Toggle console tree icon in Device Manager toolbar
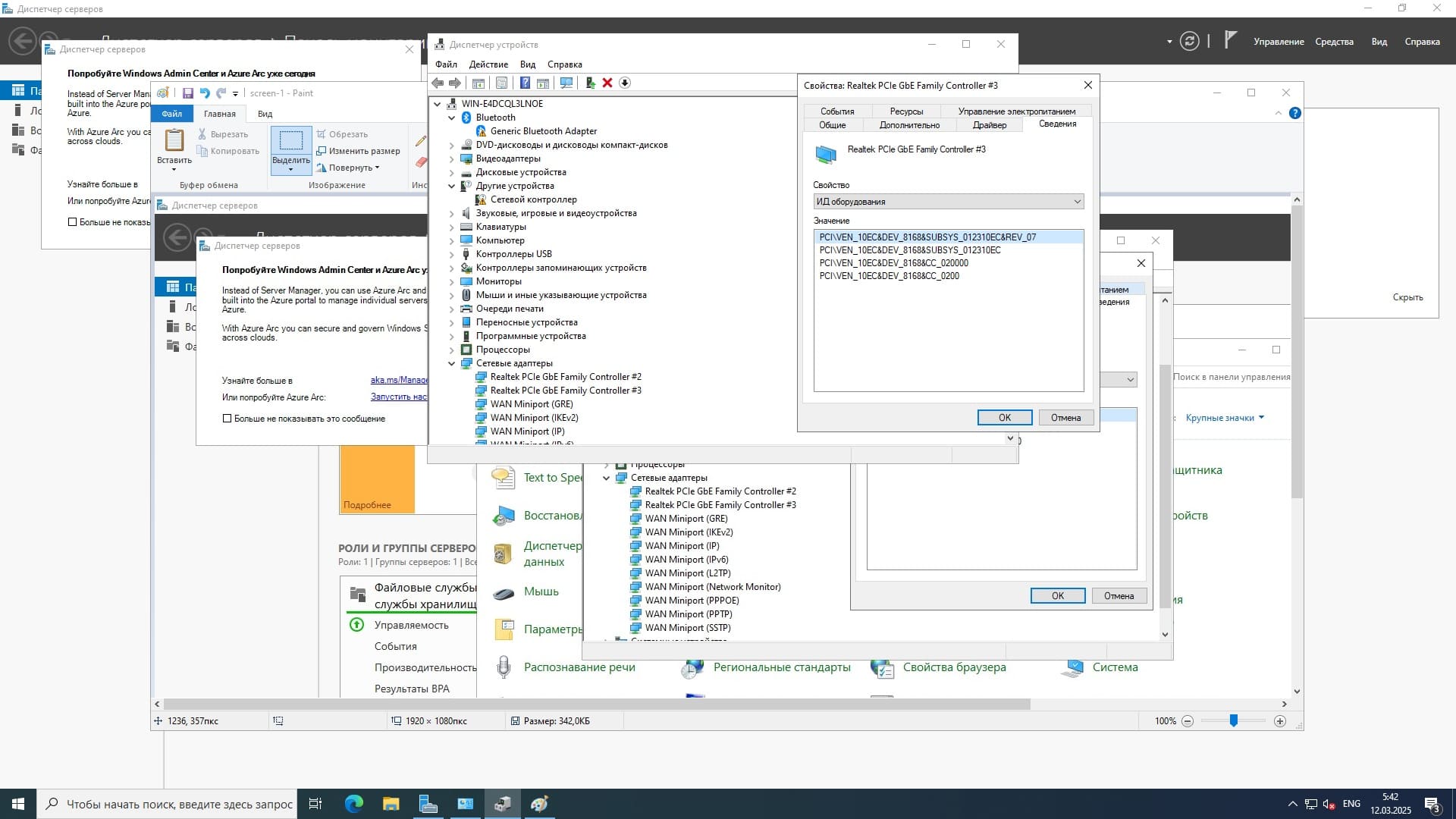 coord(479,83)
